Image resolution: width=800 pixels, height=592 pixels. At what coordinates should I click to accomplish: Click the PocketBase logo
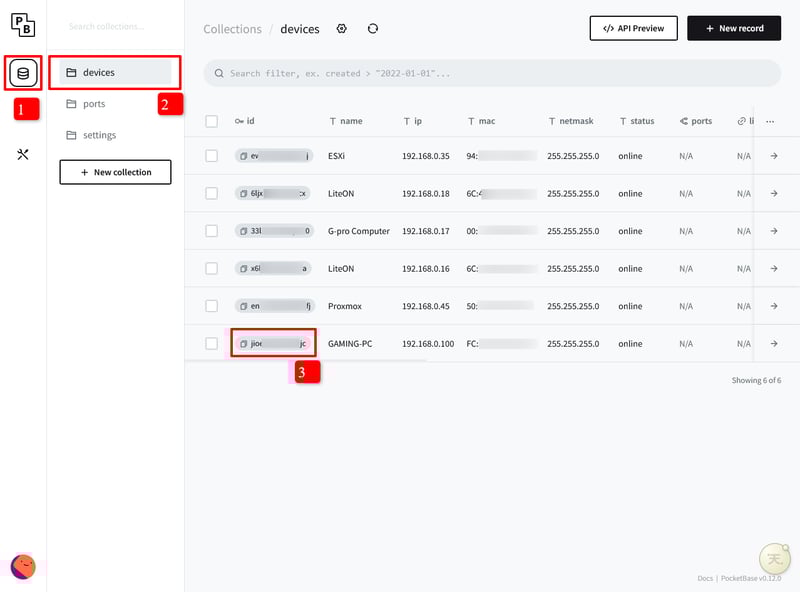[23, 26]
